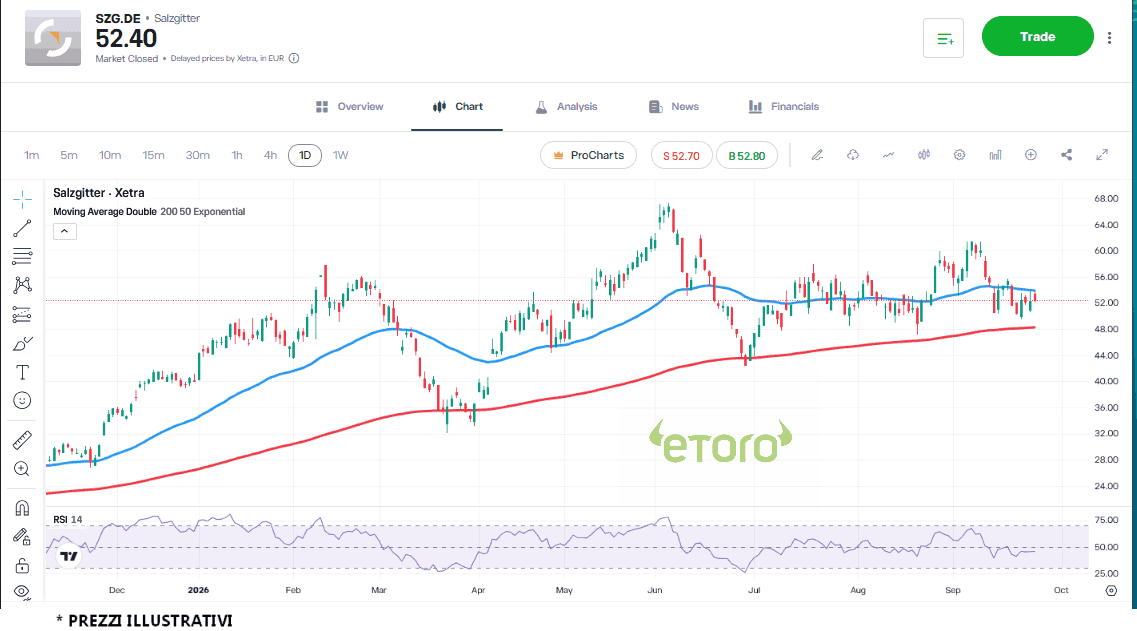Select the trend line drawing tool
1137x631 pixels.
[22, 228]
